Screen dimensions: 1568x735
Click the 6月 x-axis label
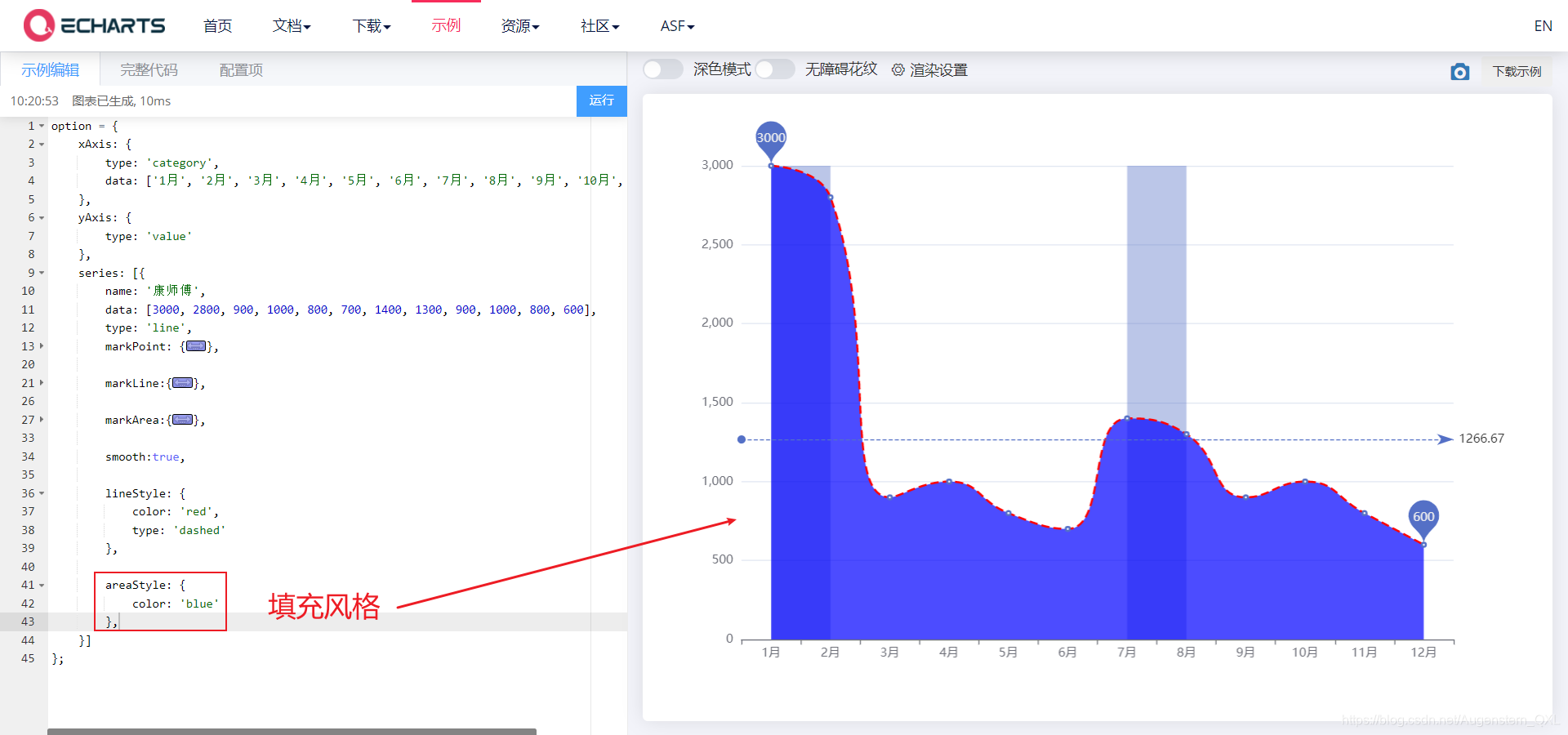(1067, 652)
